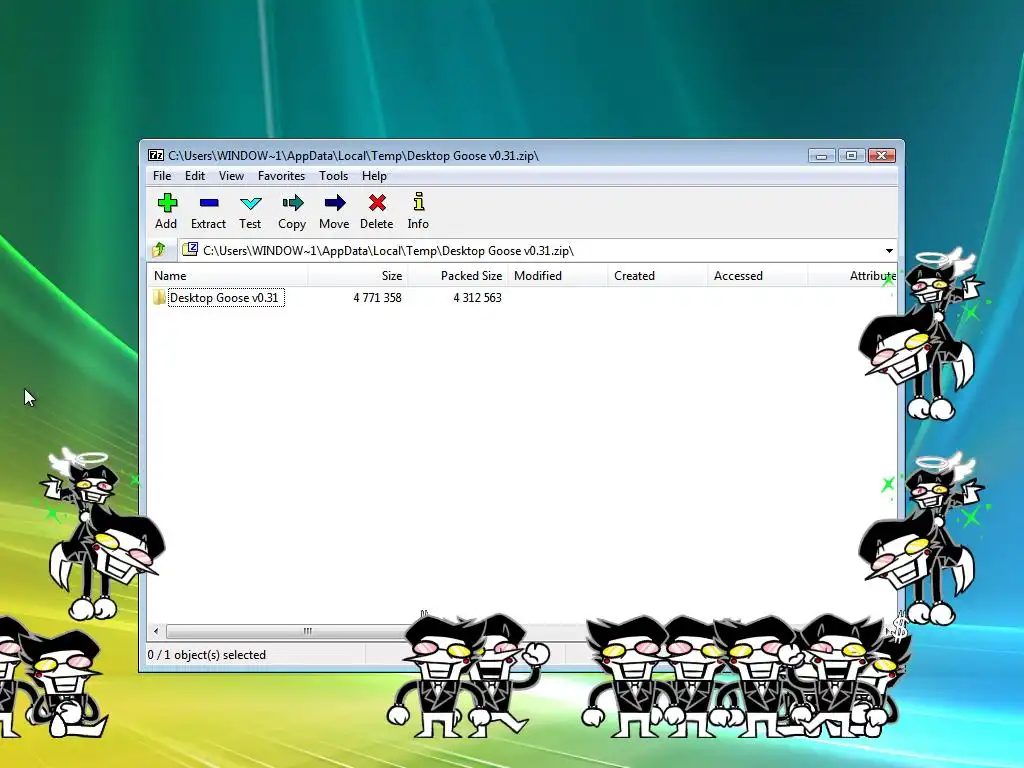Image resolution: width=1024 pixels, height=768 pixels.
Task: Click the Extract toolbar icon
Action: point(208,203)
